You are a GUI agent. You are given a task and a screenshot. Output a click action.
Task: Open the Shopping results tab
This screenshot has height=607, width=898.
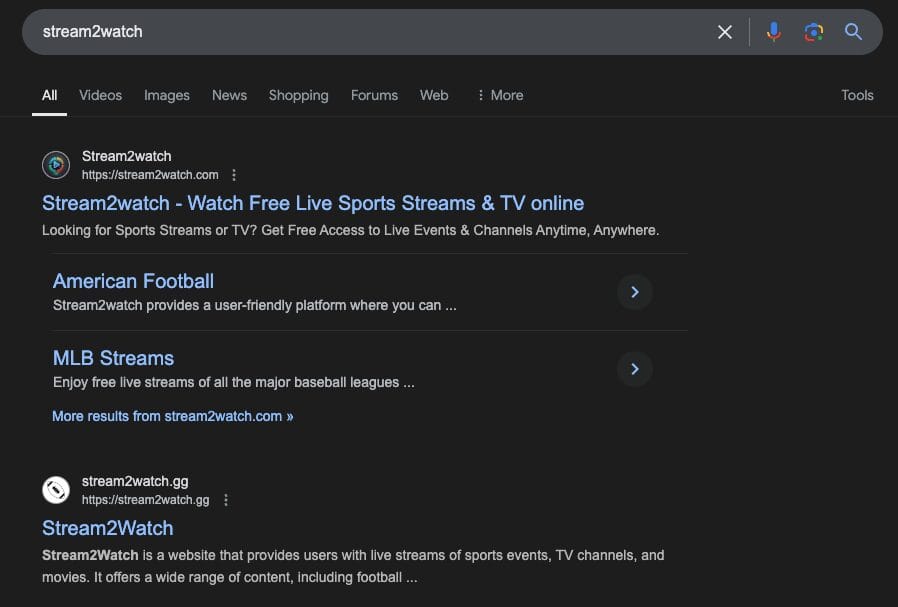[298, 95]
